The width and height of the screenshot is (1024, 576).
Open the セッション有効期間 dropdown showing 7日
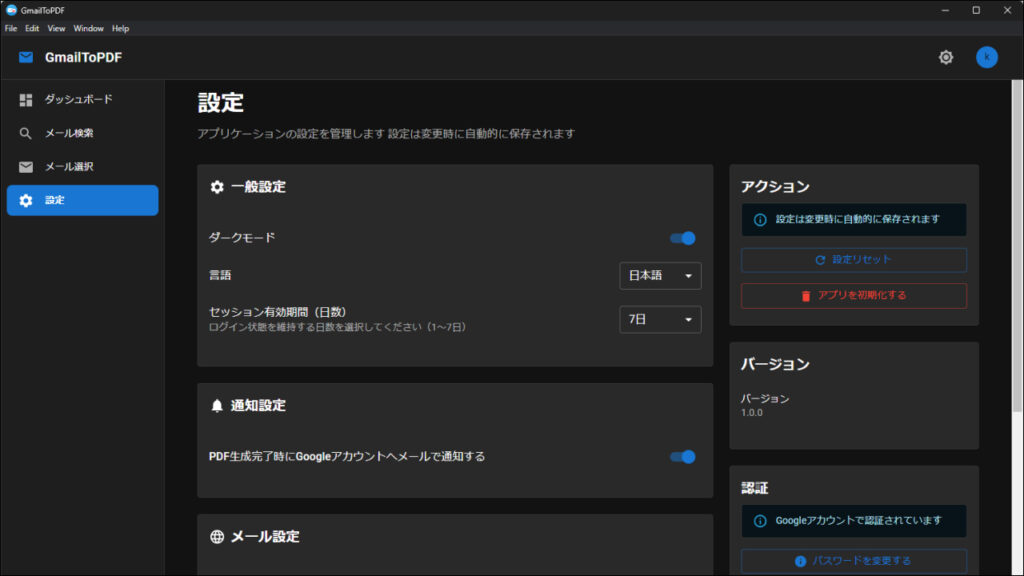[x=660, y=319]
